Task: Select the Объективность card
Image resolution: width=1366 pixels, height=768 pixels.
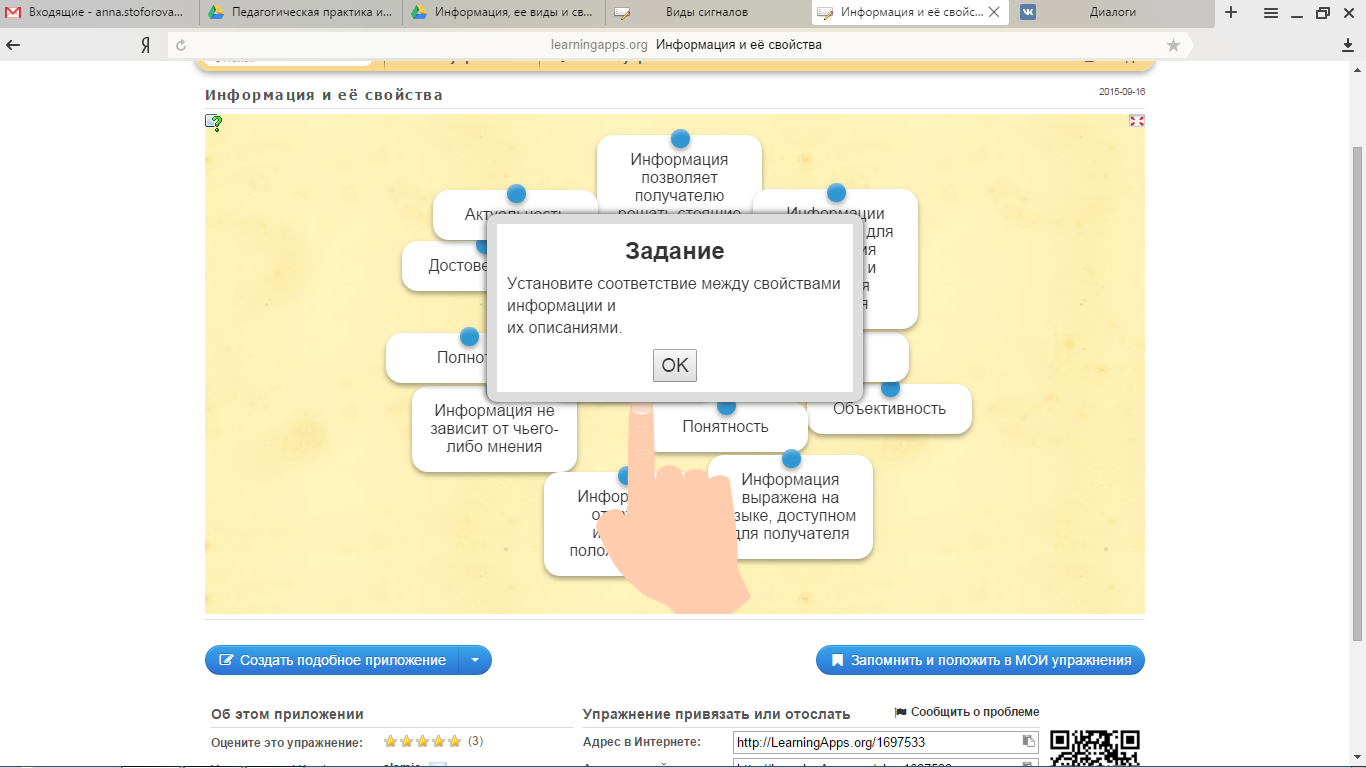Action: (889, 408)
